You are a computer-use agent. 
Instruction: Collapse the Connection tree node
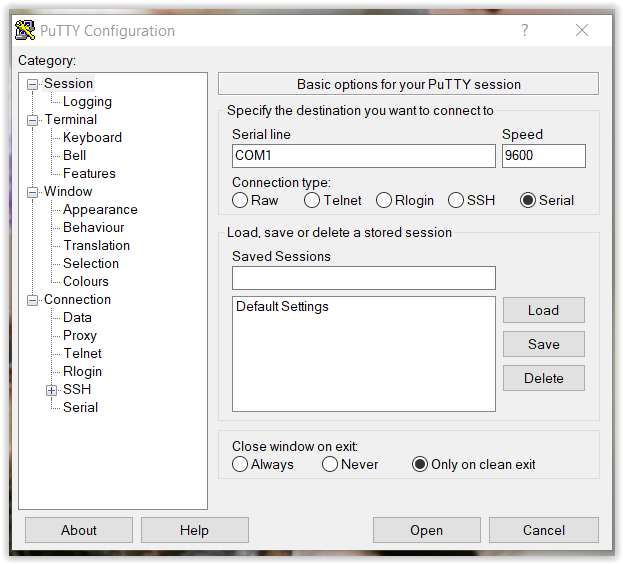(32, 300)
